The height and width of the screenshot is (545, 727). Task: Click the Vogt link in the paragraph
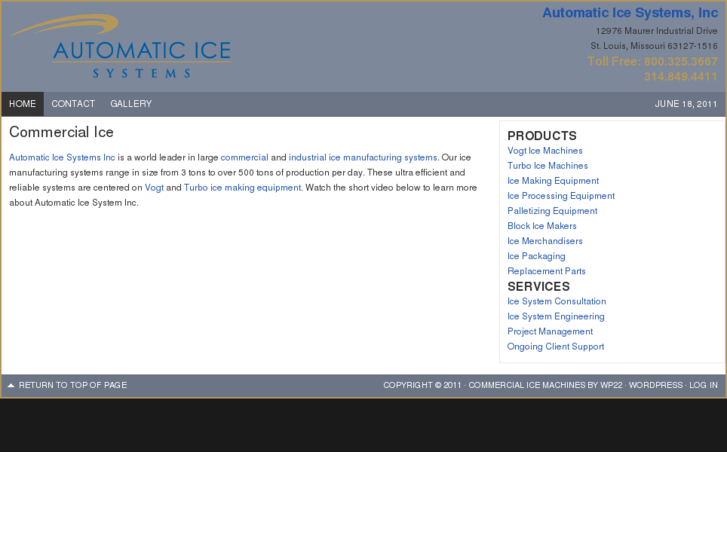click(154, 188)
